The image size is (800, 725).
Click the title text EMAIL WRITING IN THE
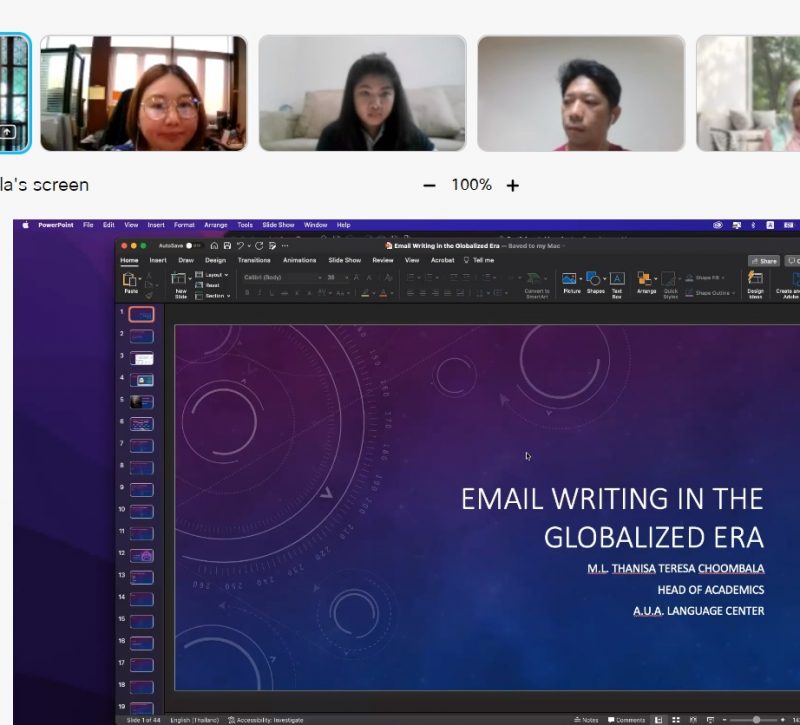click(612, 499)
